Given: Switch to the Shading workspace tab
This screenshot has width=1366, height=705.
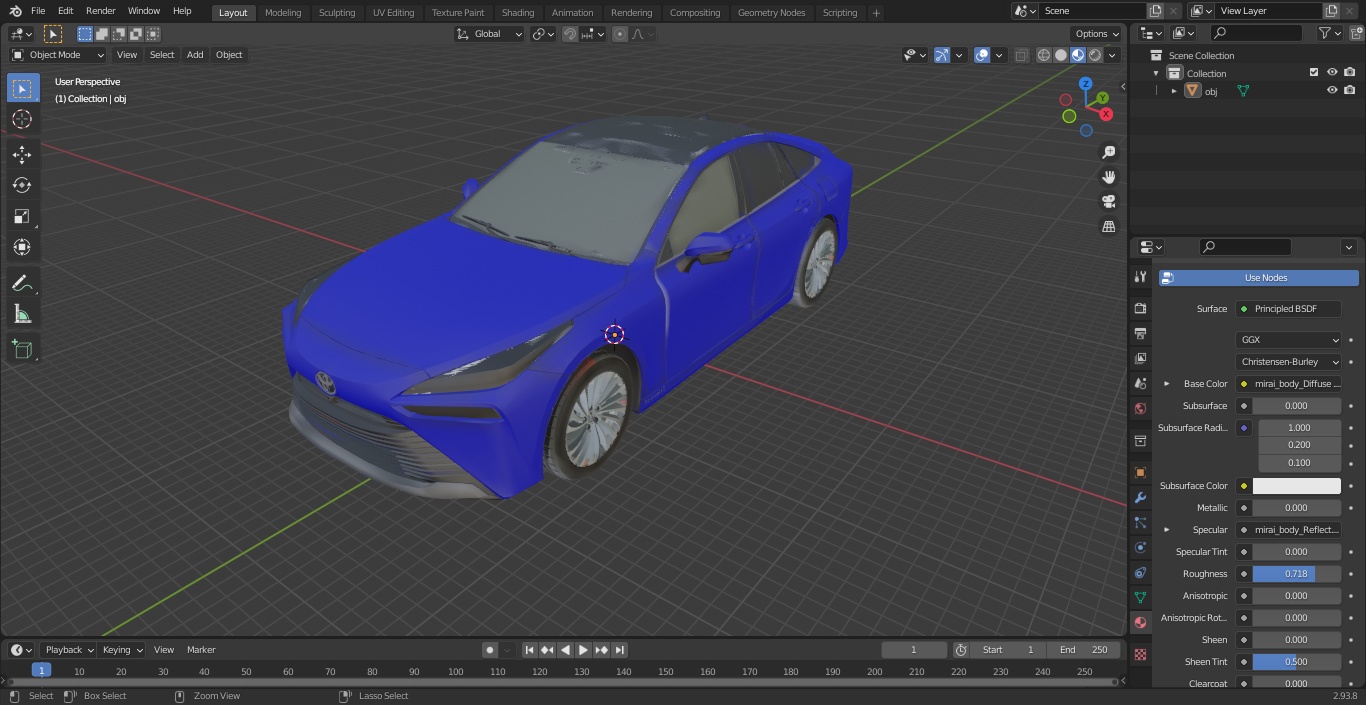Looking at the screenshot, I should click(x=518, y=13).
